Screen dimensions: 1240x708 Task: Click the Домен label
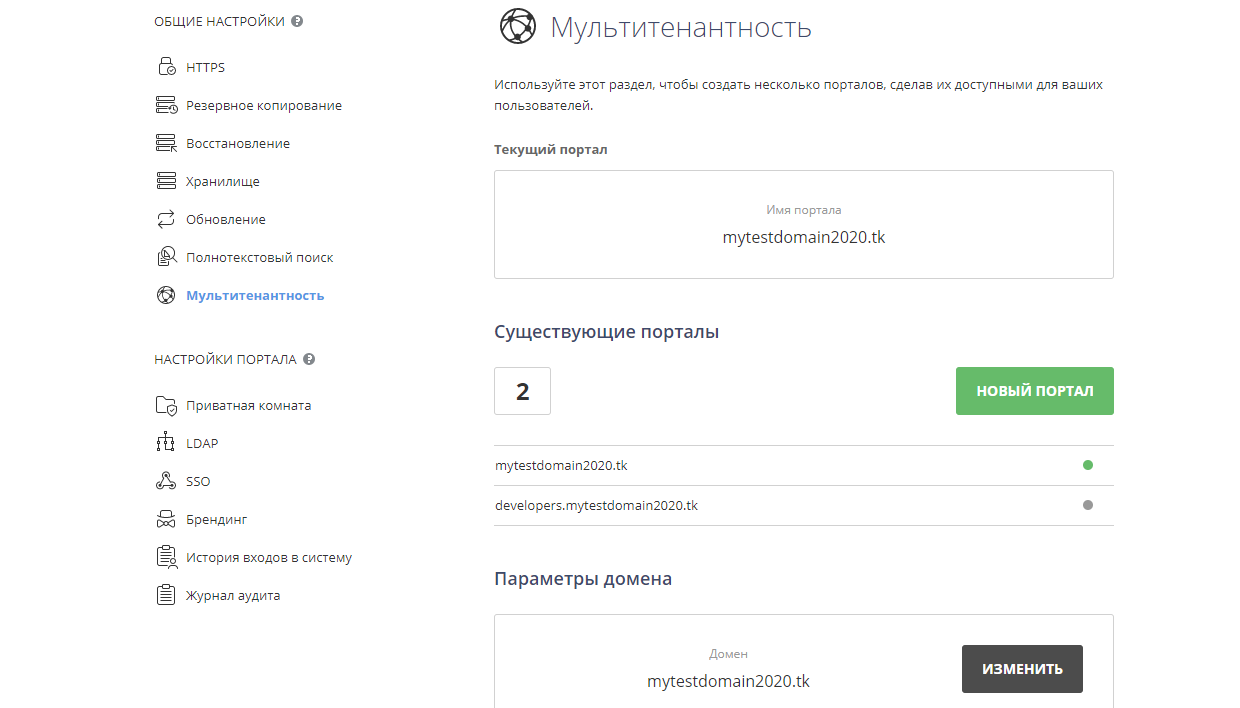click(x=728, y=654)
